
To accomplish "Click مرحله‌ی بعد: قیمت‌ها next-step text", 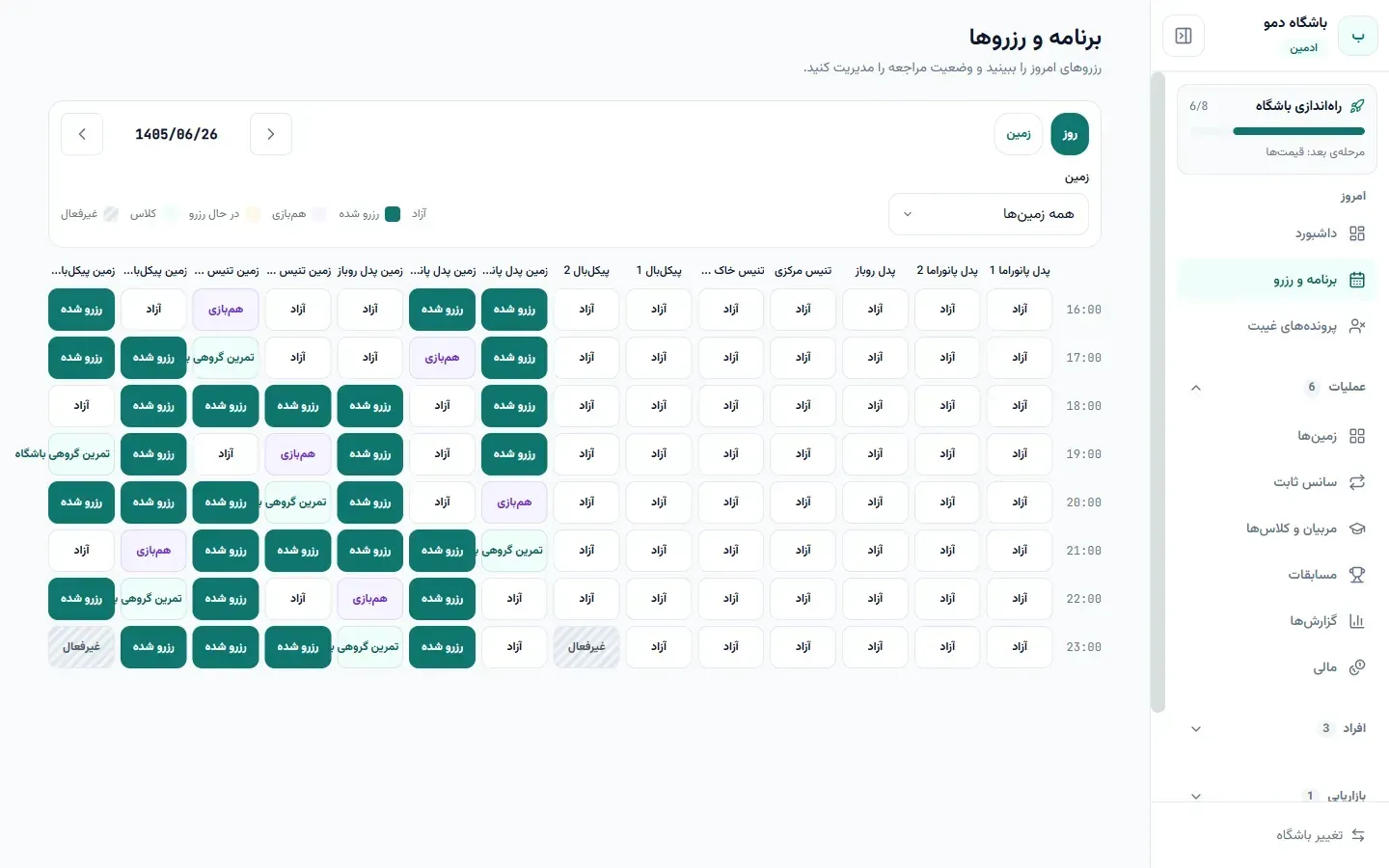I will [x=1315, y=152].
